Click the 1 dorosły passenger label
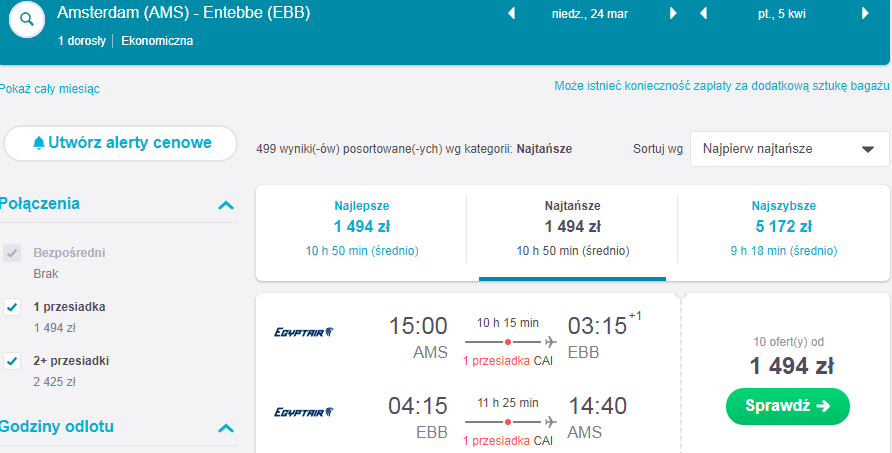This screenshot has width=892, height=453. tap(81, 41)
